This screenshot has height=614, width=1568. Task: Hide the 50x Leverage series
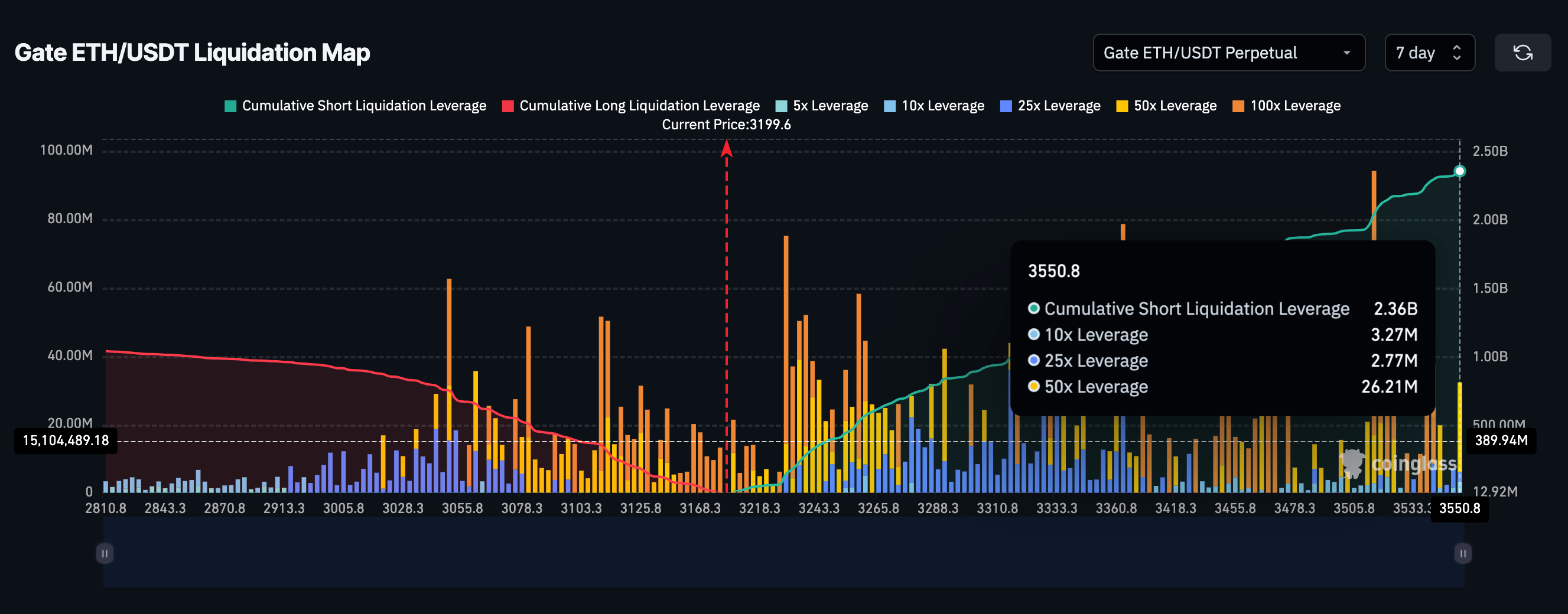click(1166, 105)
